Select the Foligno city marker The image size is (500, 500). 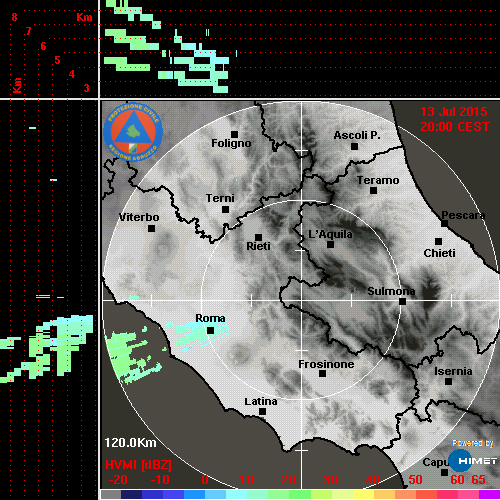coord(234,134)
